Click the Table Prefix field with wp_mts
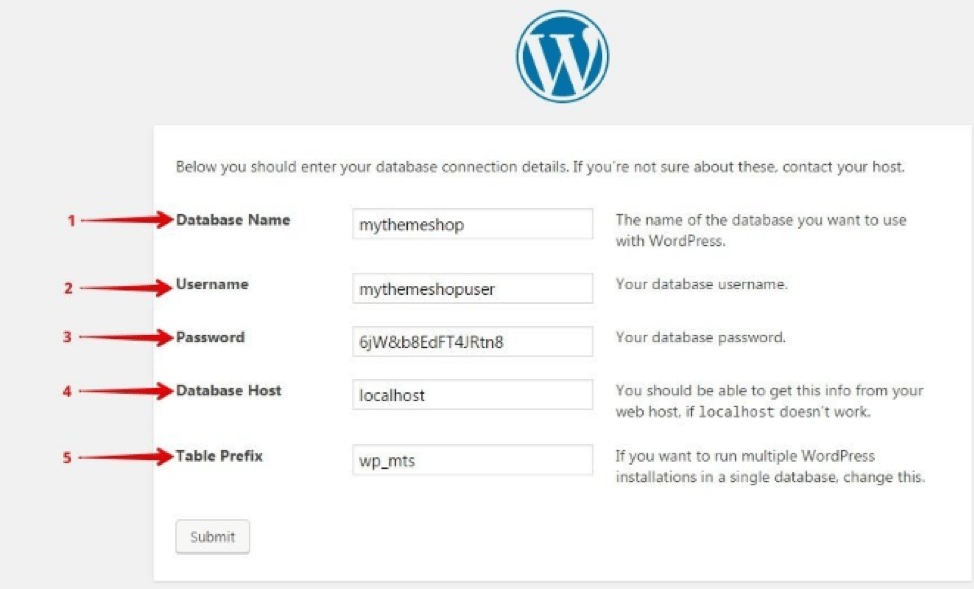The image size is (974, 589). pos(472,460)
